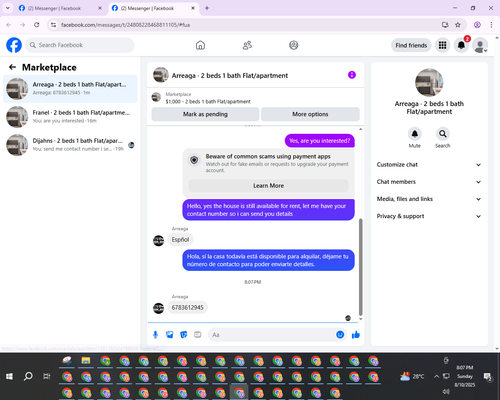This screenshot has height=400, width=500.
Task: Click Find friends button
Action: 411,45
